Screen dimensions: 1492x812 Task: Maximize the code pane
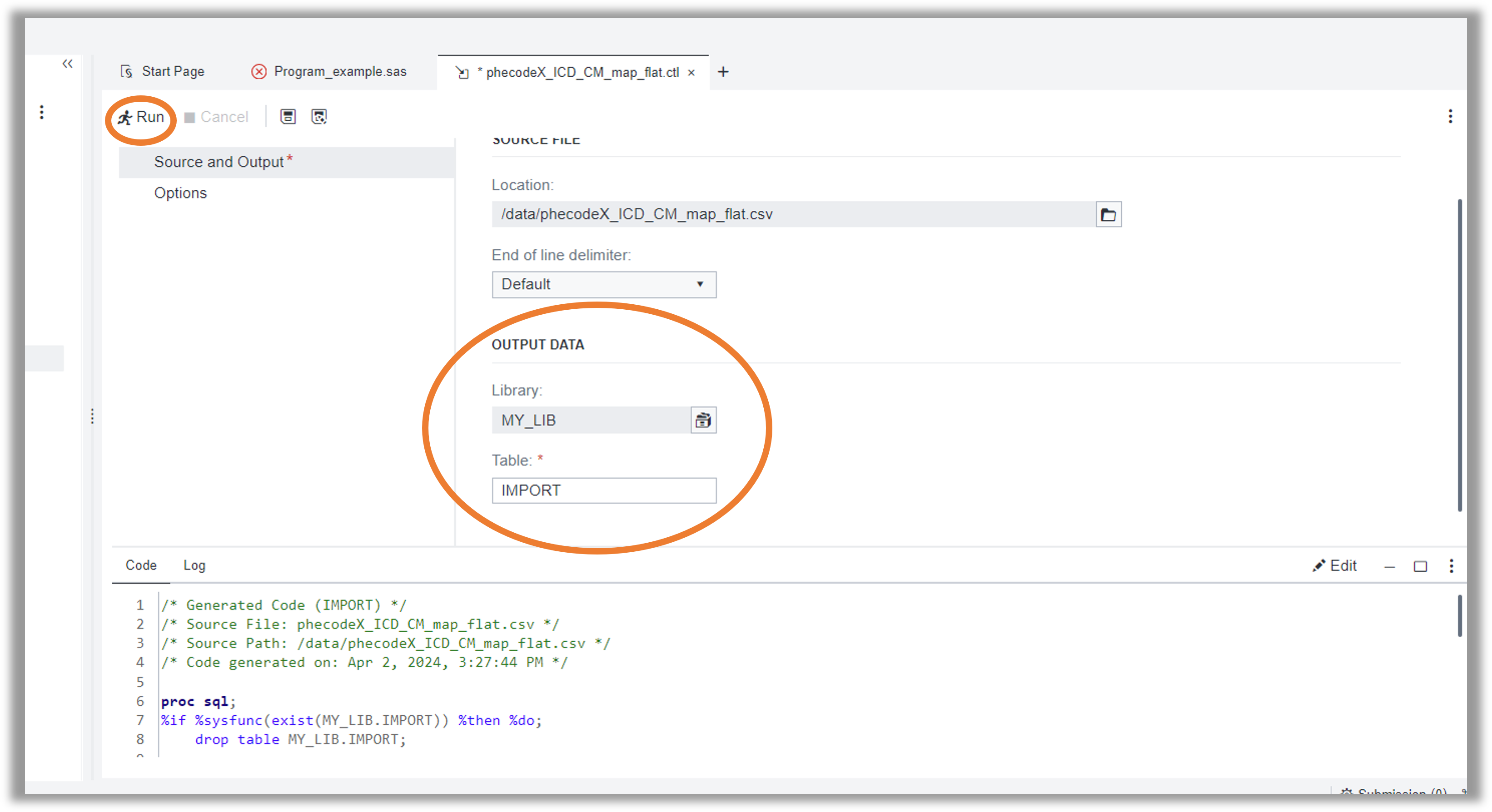(x=1420, y=567)
